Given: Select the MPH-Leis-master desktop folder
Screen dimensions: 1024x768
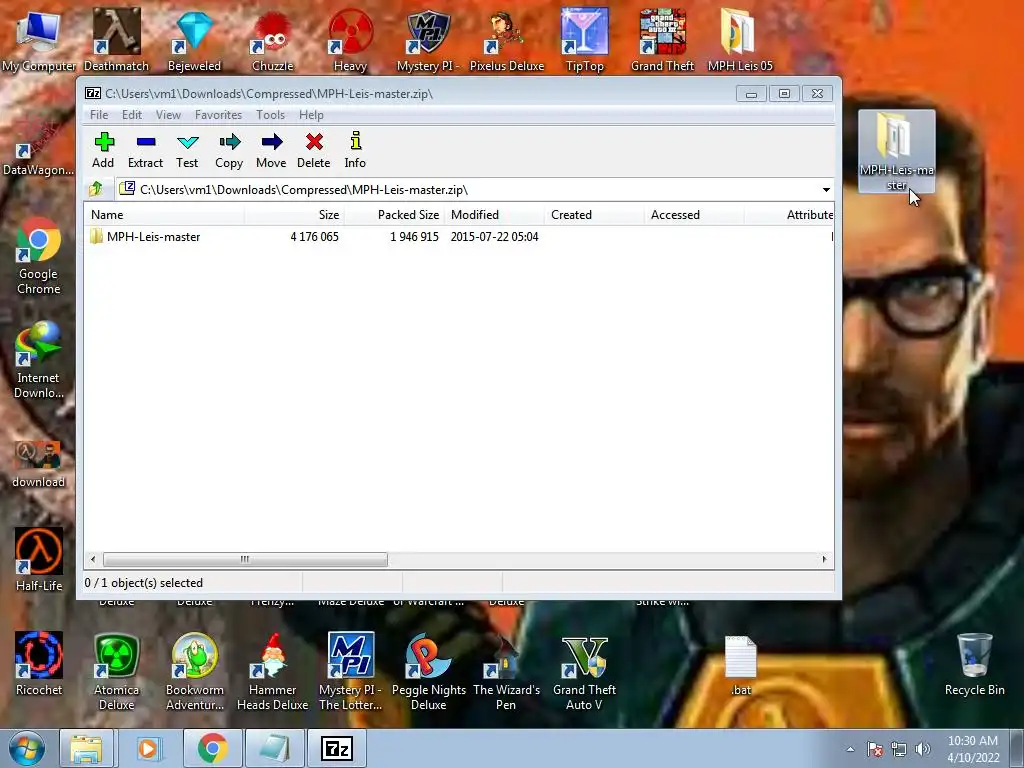Looking at the screenshot, I should (896, 152).
